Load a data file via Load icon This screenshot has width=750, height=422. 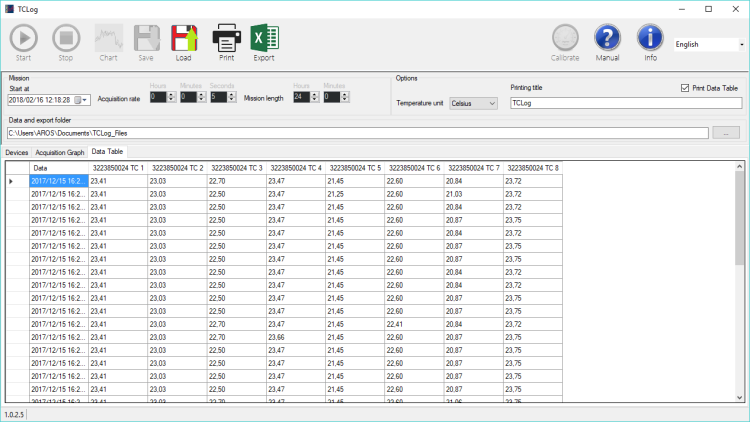point(184,38)
